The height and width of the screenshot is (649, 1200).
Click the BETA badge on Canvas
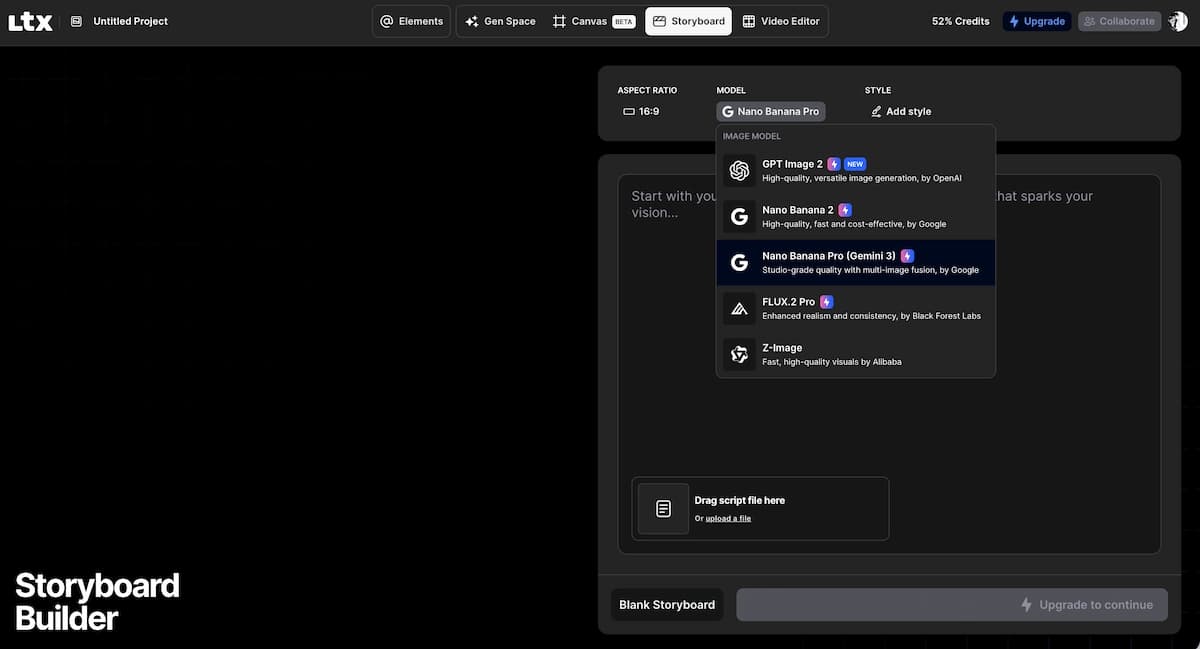tap(624, 21)
